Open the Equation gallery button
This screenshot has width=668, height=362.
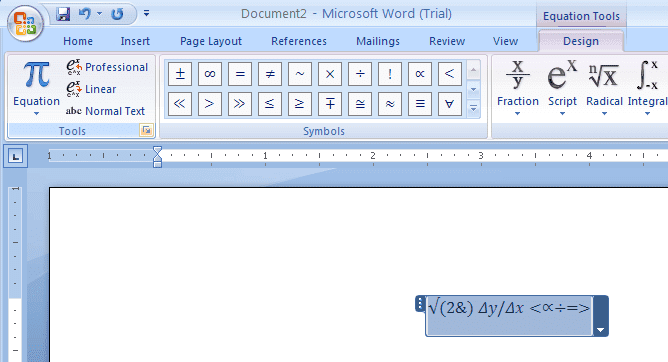(36, 88)
